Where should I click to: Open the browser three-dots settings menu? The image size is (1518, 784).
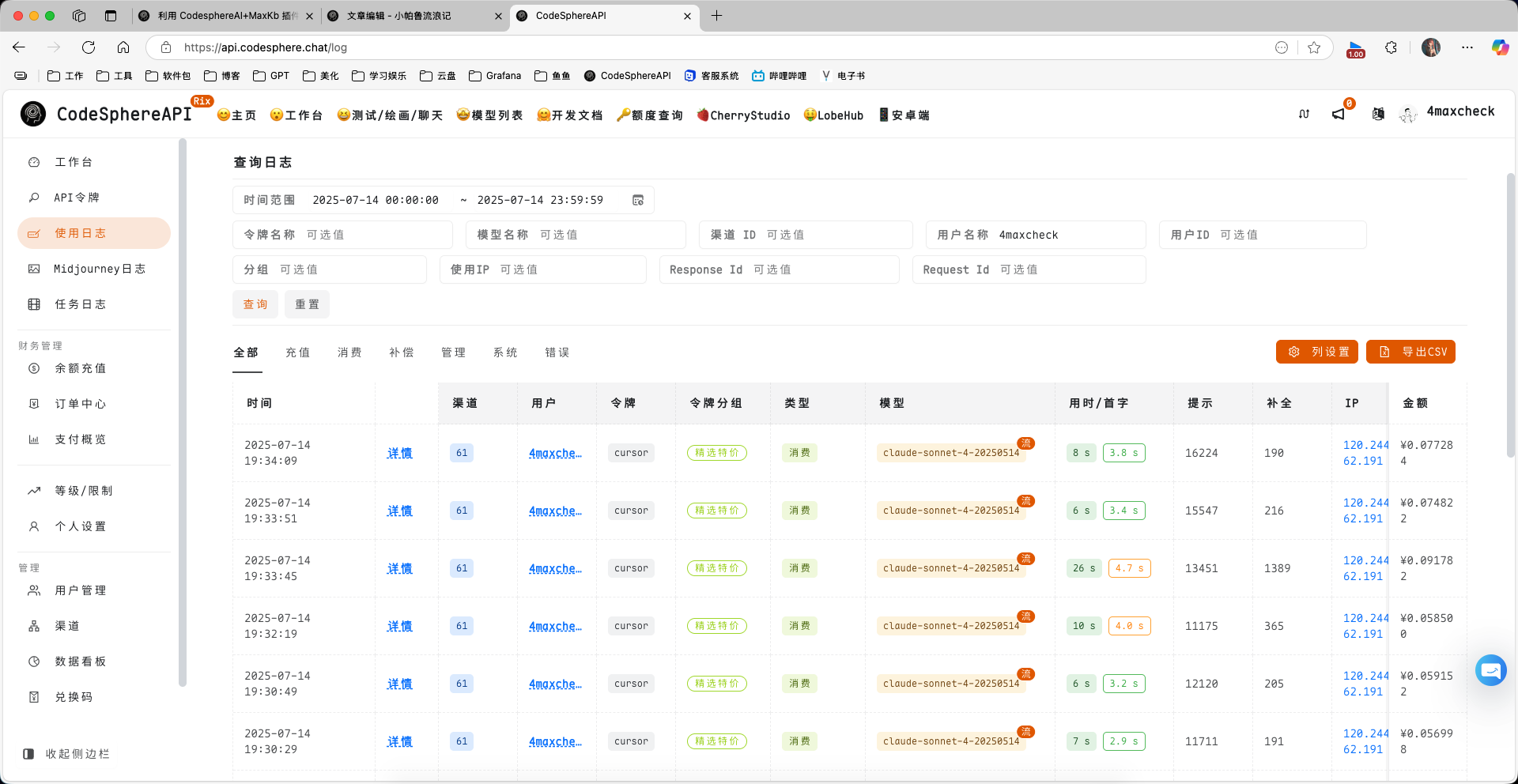point(1467,47)
